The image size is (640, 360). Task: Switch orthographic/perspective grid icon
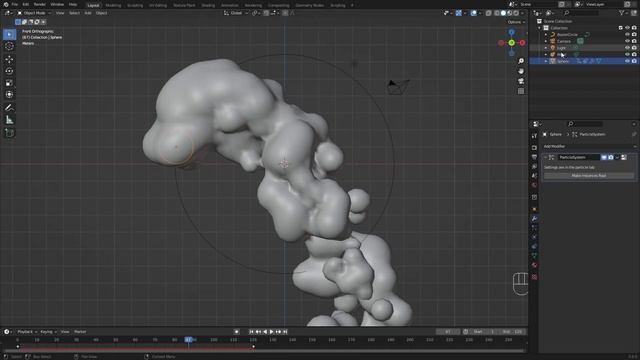(521, 91)
